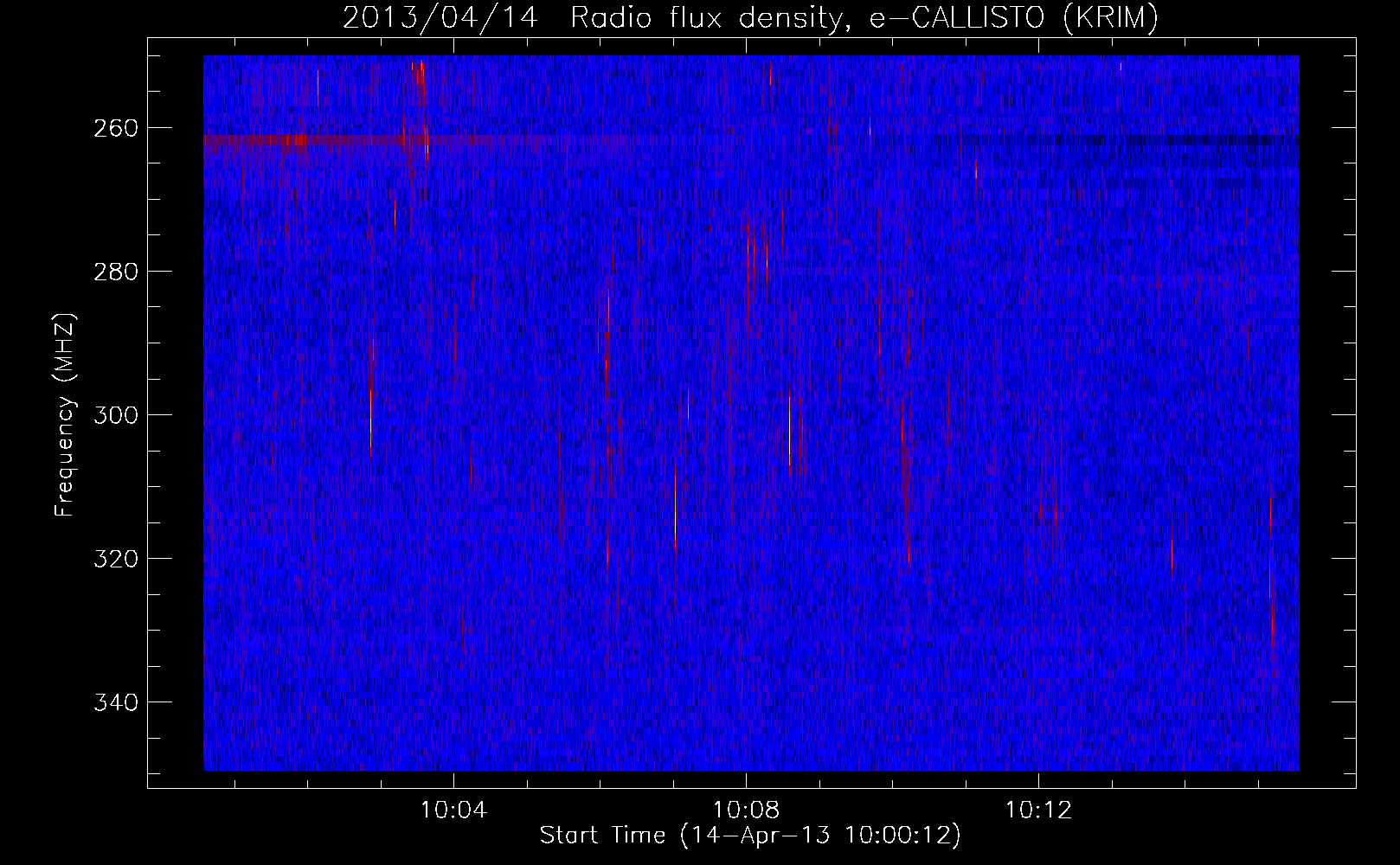1400x865 pixels.
Task: Click the 'Start Time (14-Apr-13 10:00:12)' x-axis label
Action: (x=750, y=836)
